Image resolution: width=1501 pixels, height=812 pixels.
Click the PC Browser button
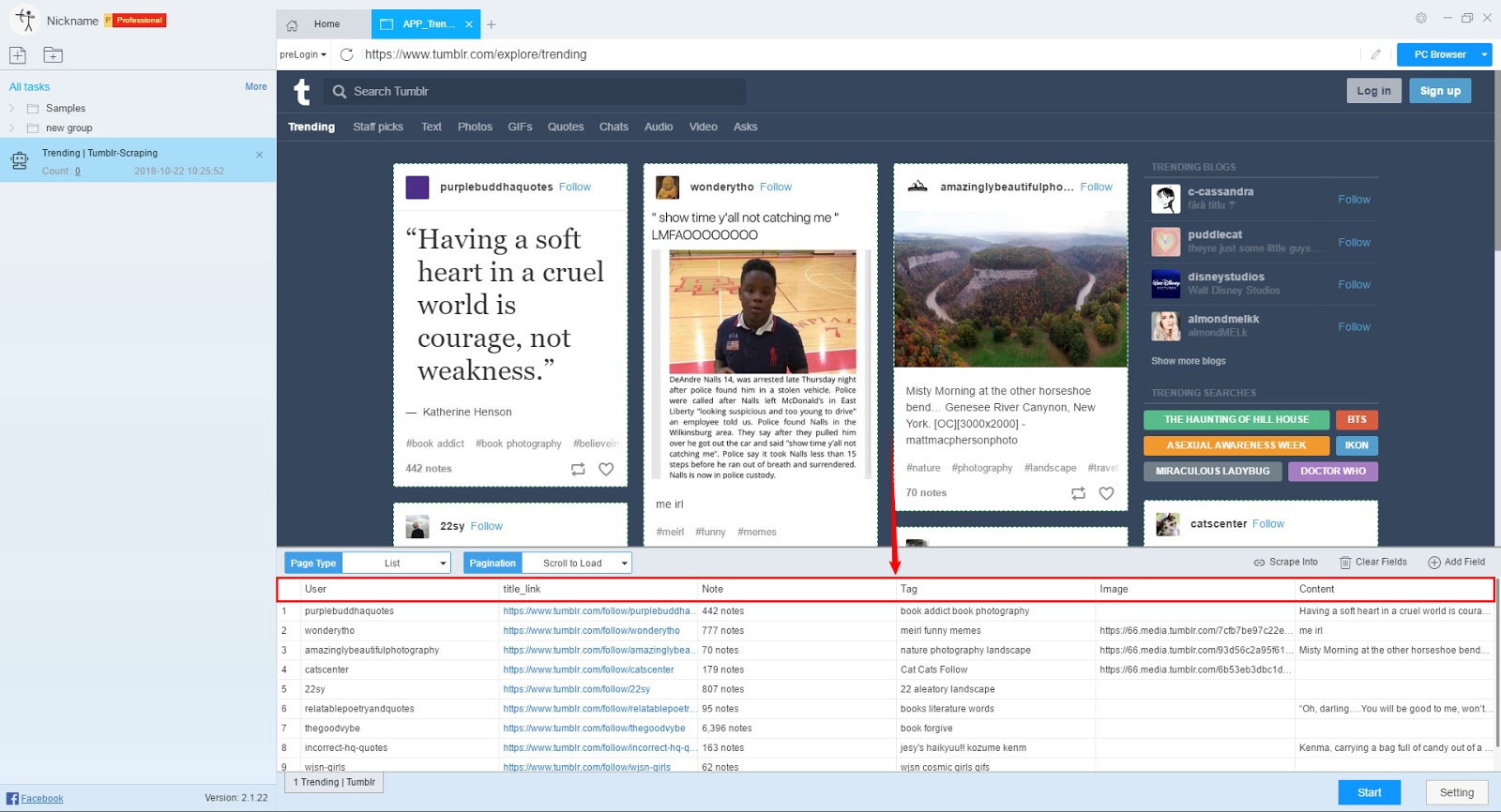point(1439,54)
